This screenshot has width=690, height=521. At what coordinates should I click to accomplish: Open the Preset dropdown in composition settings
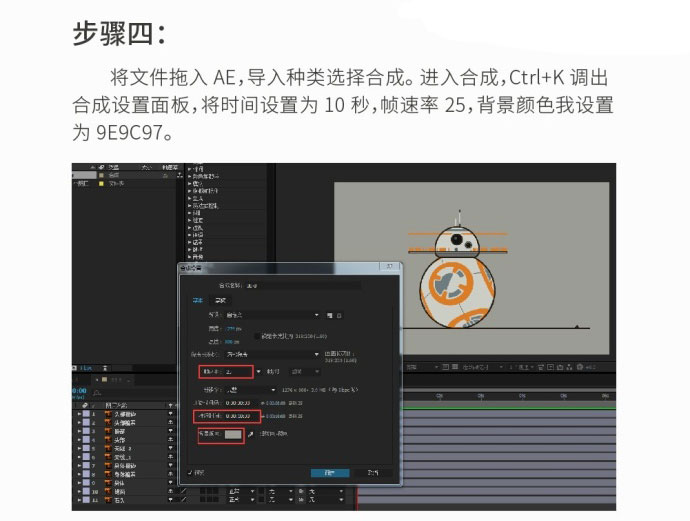point(272,316)
